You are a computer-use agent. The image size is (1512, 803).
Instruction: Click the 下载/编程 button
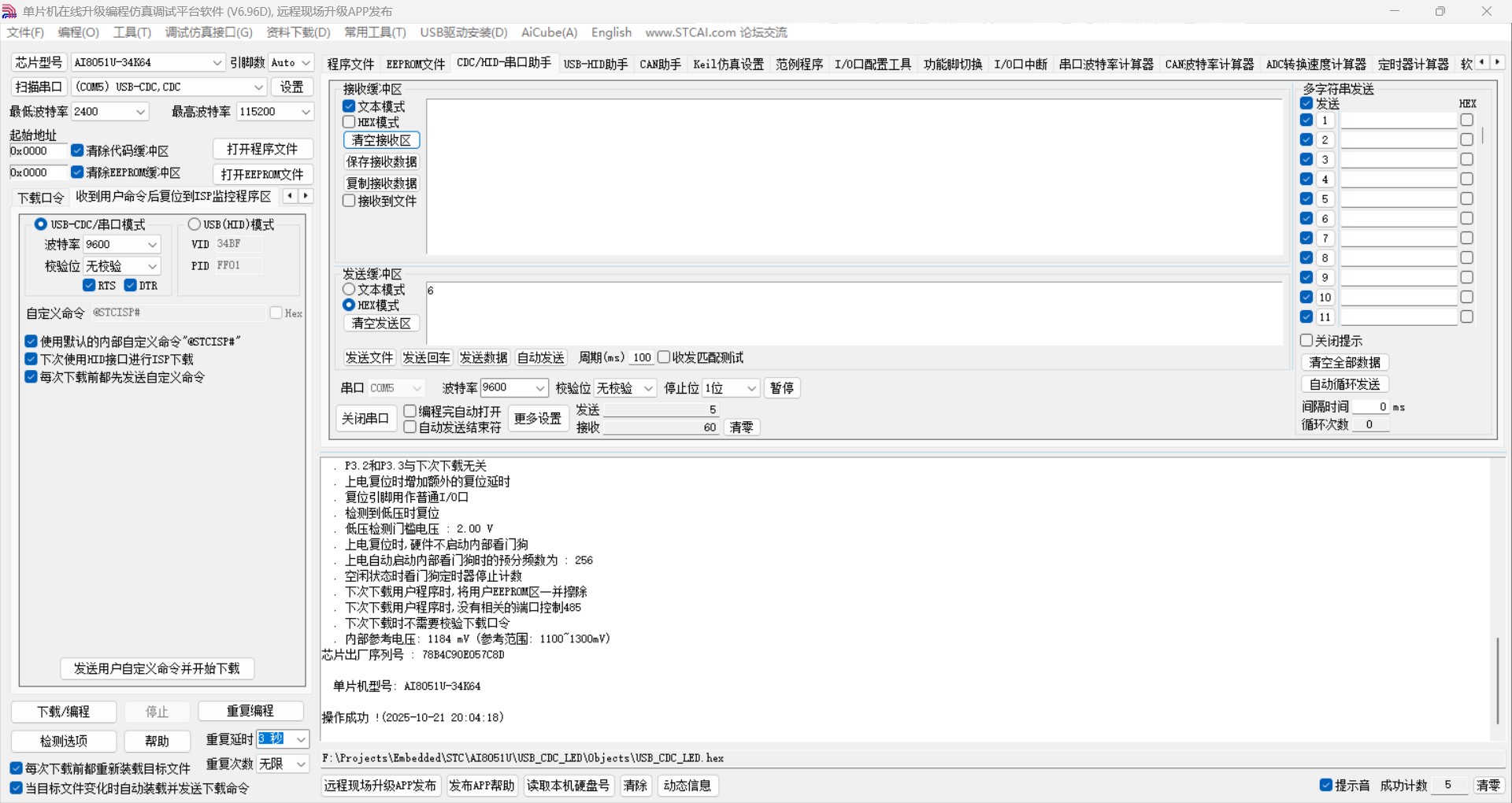point(64,712)
